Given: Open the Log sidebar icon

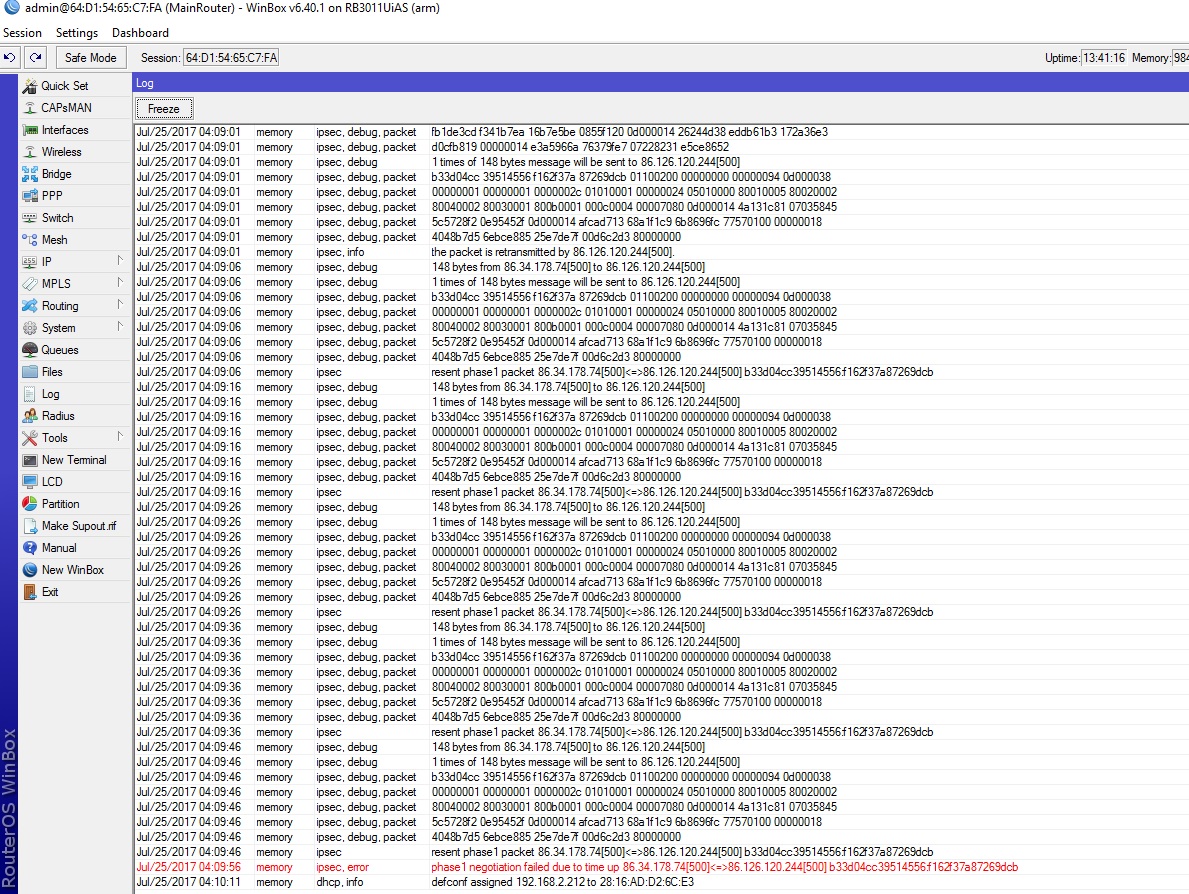Looking at the screenshot, I should coord(30,394).
